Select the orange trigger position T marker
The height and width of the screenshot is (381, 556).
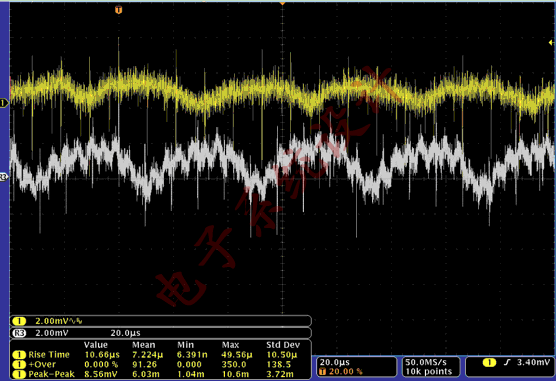pyautogui.click(x=118, y=10)
